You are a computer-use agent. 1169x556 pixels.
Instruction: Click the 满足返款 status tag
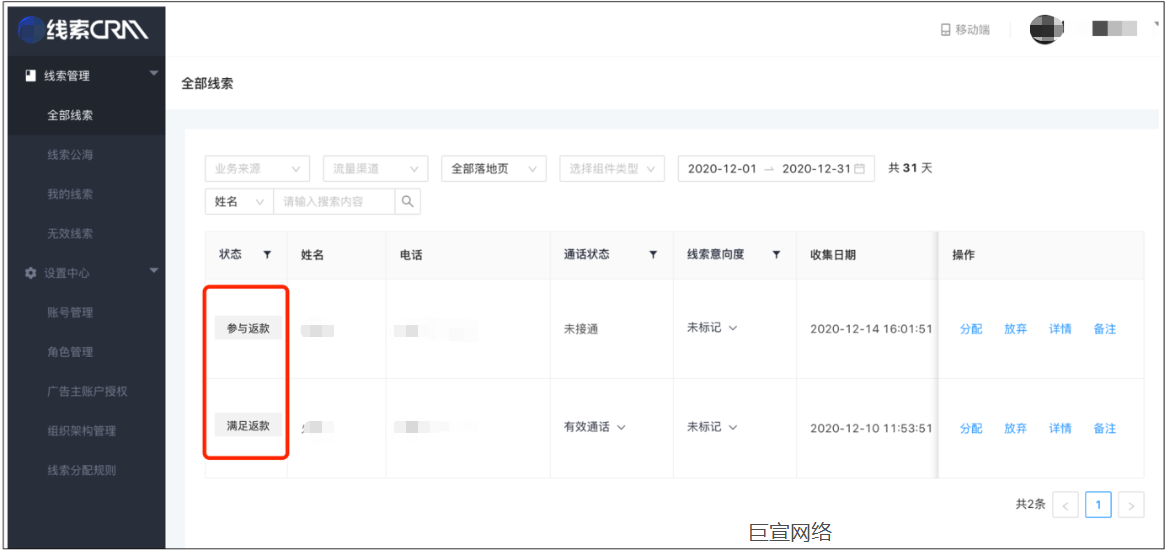tap(248, 426)
